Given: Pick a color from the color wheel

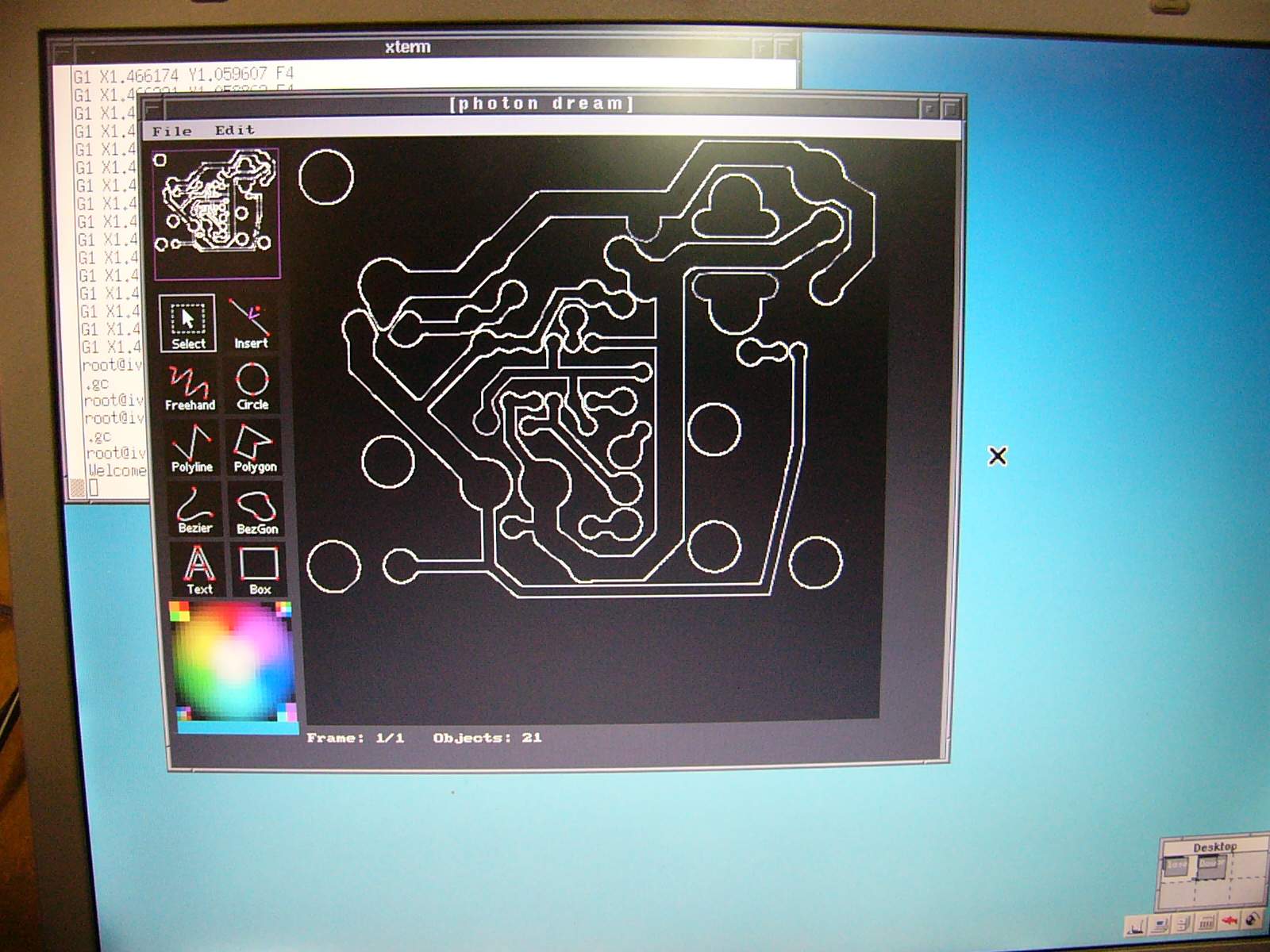Looking at the screenshot, I should tap(233, 660).
